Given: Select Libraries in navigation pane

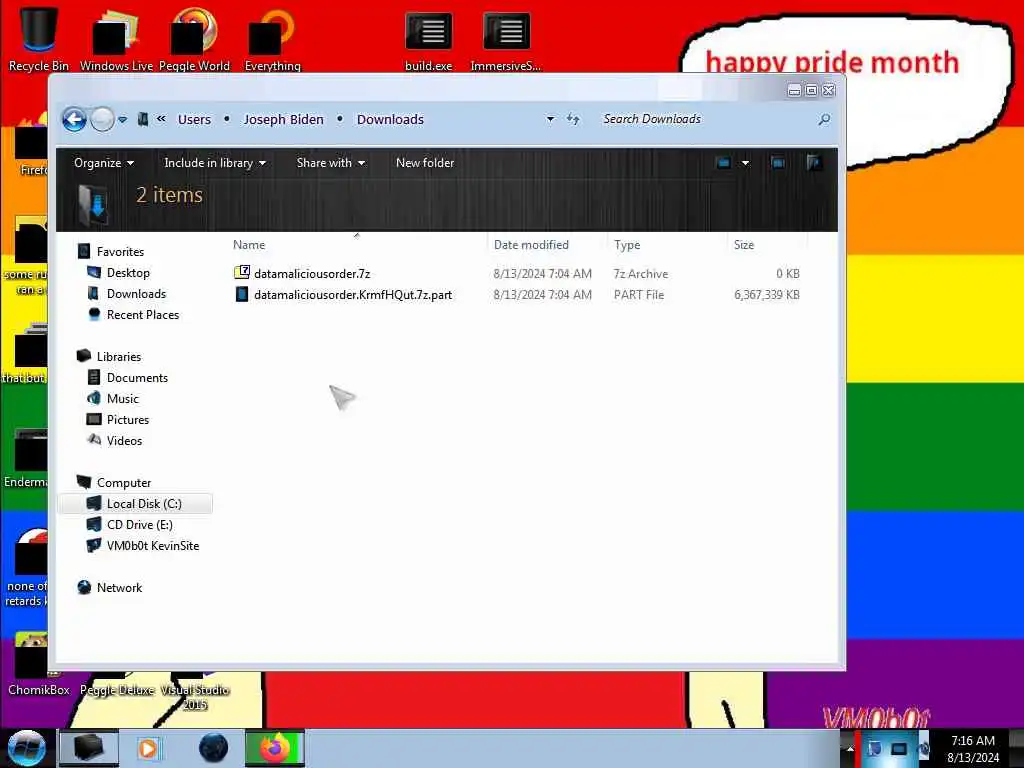Looking at the screenshot, I should [119, 357].
